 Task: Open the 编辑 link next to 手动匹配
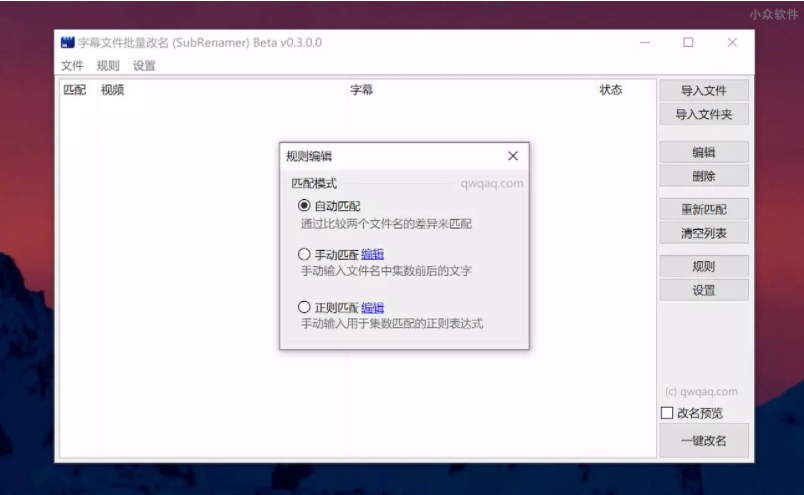[x=372, y=254]
